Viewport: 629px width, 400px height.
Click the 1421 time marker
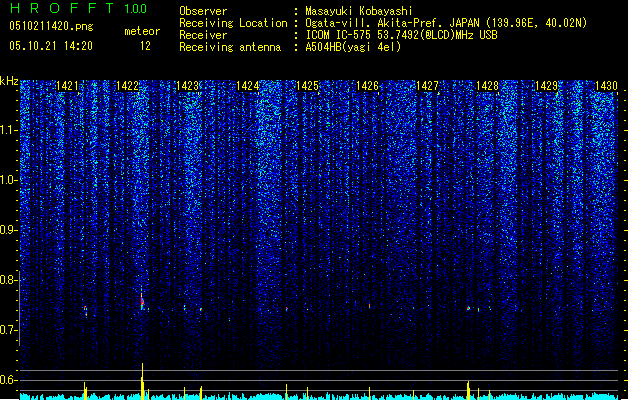point(67,86)
